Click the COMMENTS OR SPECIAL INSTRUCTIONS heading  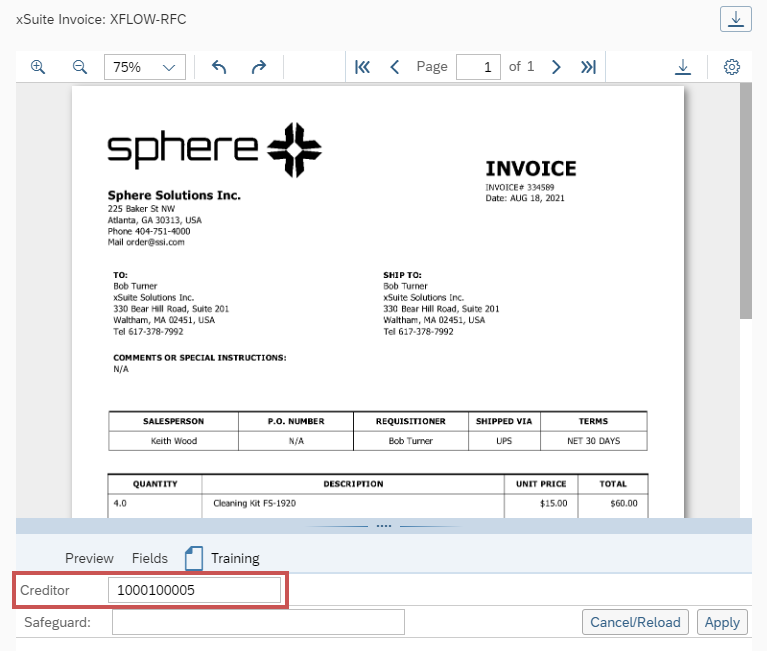(x=200, y=358)
